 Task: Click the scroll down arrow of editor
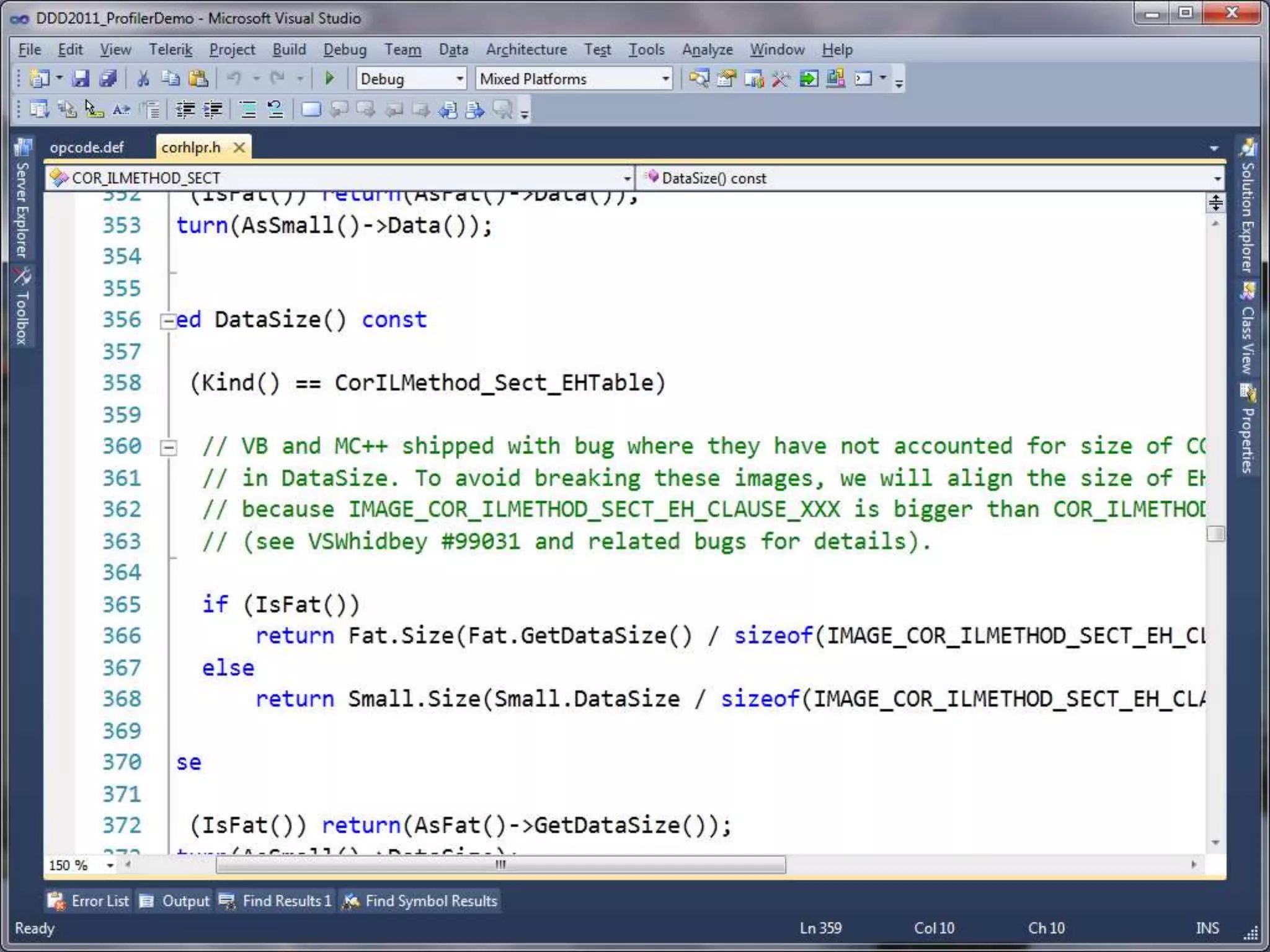1215,842
